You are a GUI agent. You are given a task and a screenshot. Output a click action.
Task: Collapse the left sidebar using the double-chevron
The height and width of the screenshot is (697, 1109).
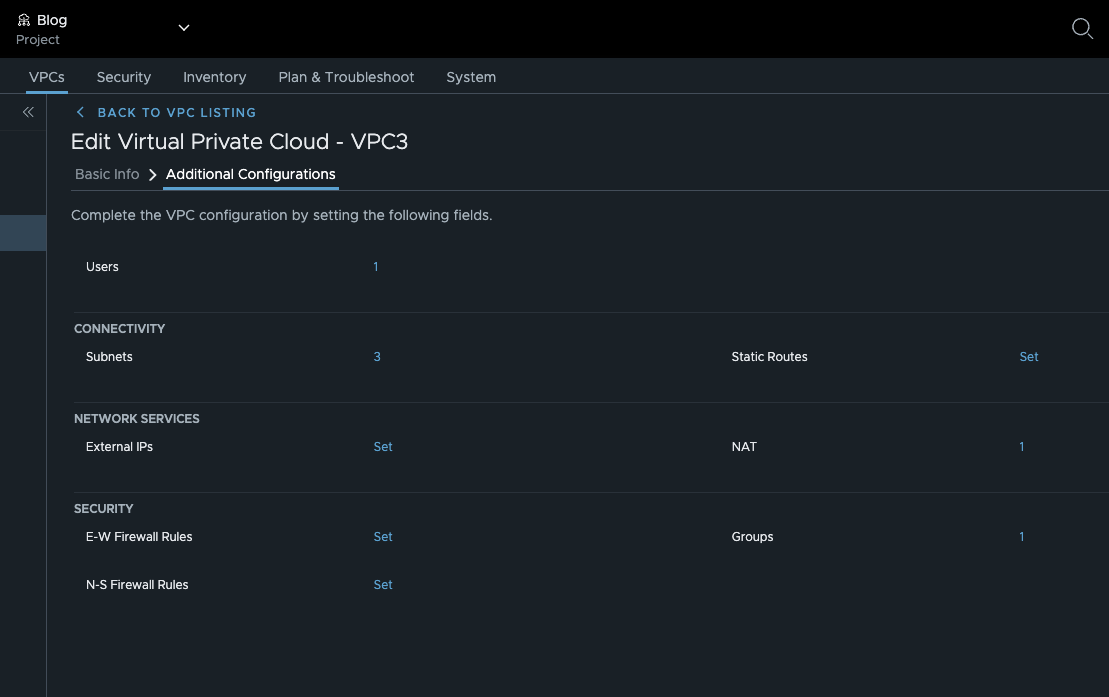pos(27,112)
